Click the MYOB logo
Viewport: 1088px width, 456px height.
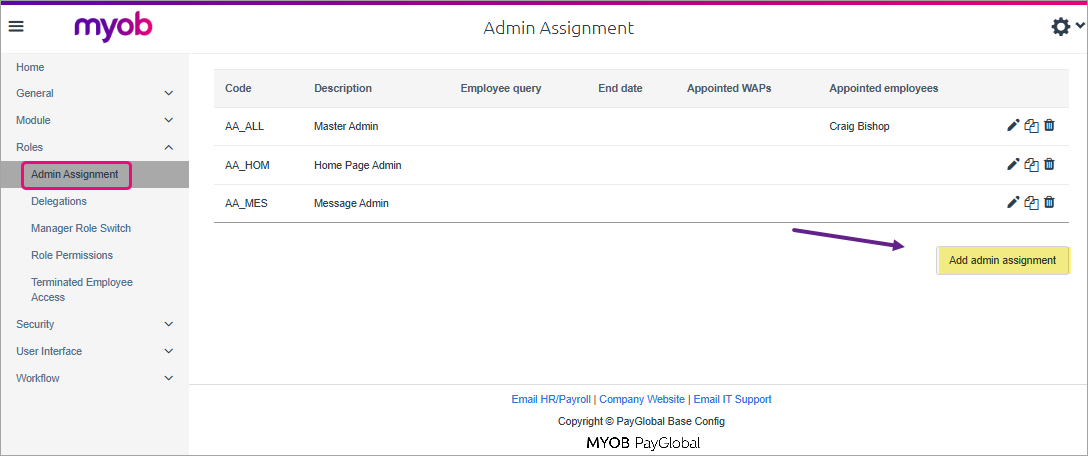tap(113, 27)
